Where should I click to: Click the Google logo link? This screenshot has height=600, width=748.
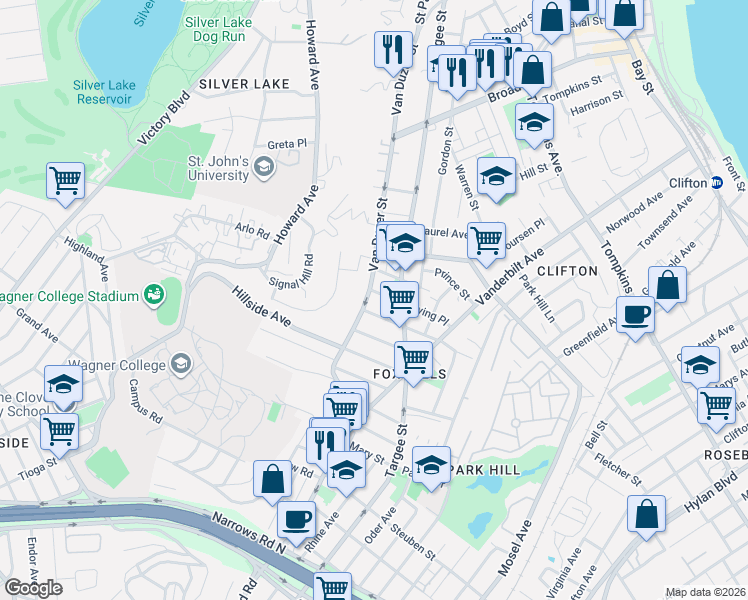[x=33, y=588]
